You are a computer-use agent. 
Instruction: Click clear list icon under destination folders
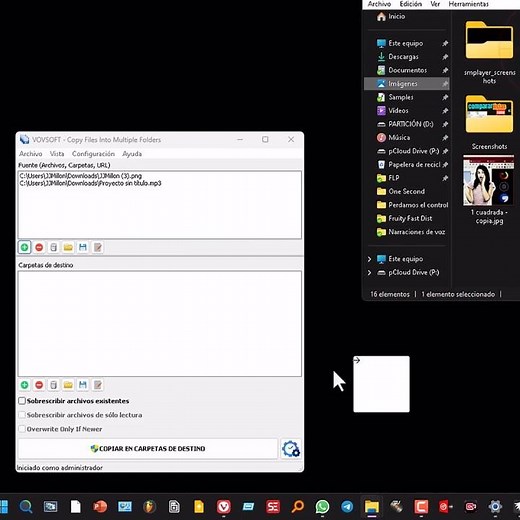[x=53, y=385]
